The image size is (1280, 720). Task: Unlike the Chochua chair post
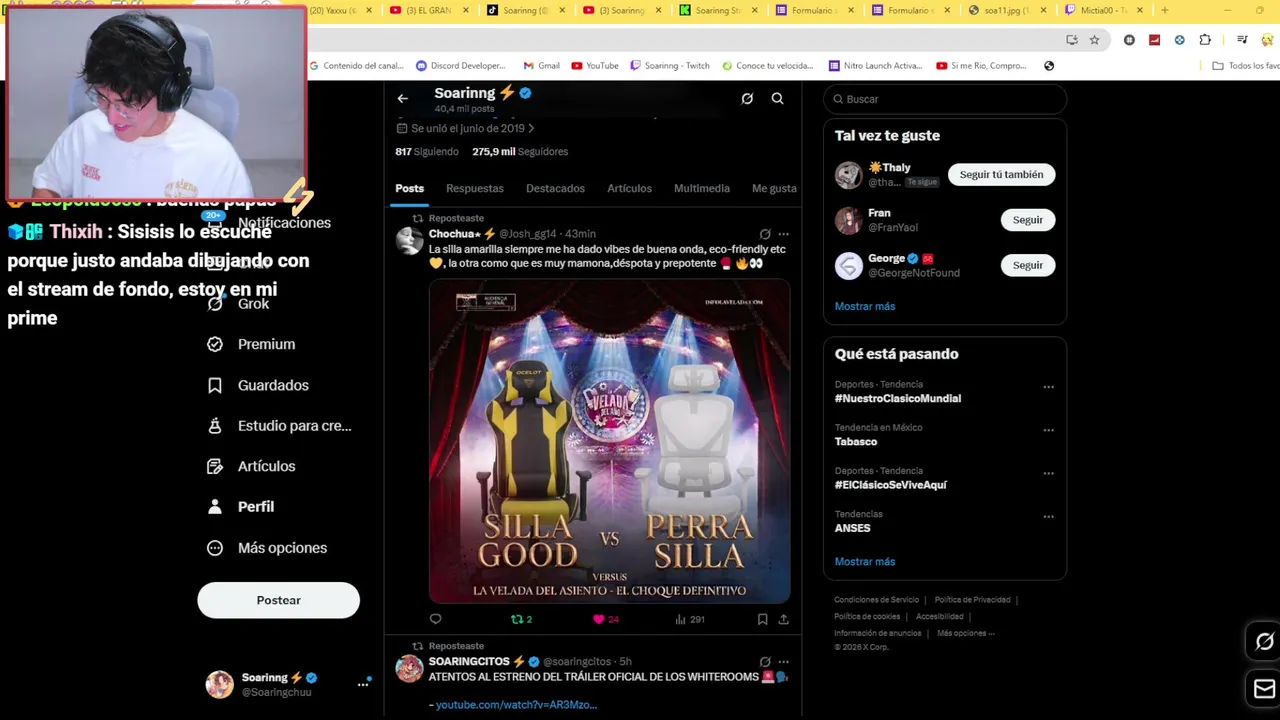click(x=606, y=619)
